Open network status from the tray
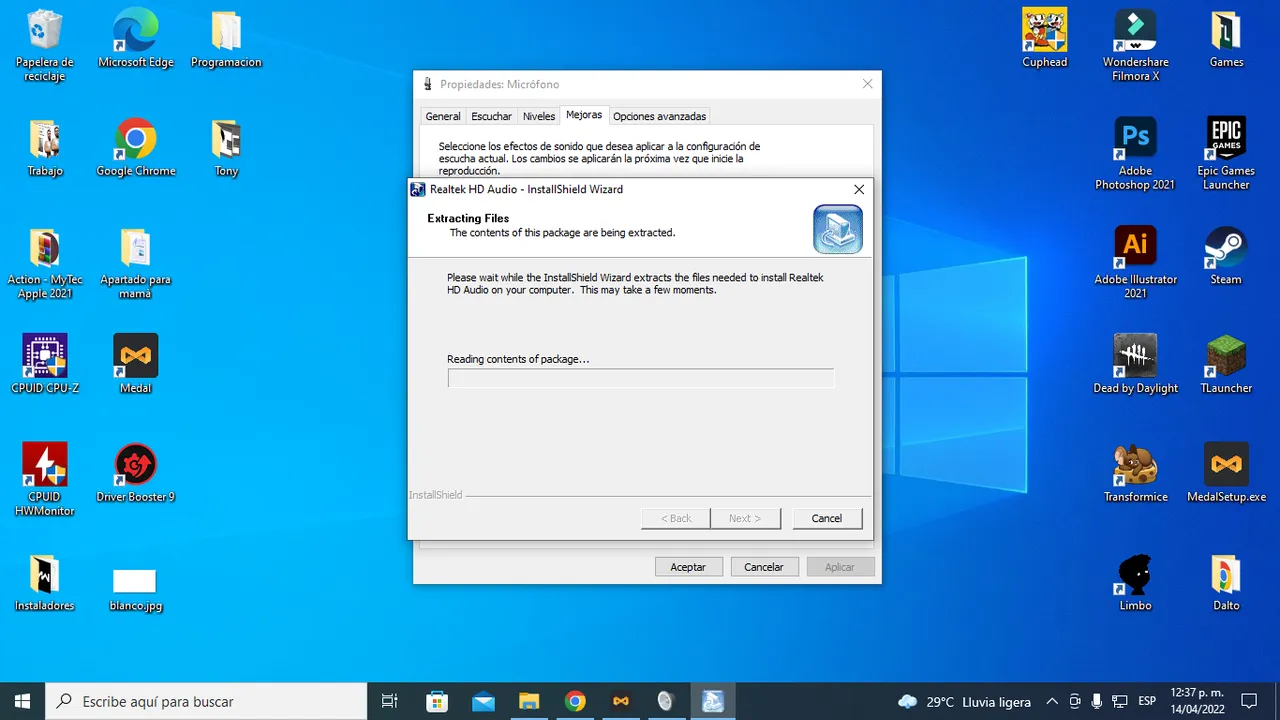Image resolution: width=1280 pixels, height=720 pixels. (x=1120, y=701)
